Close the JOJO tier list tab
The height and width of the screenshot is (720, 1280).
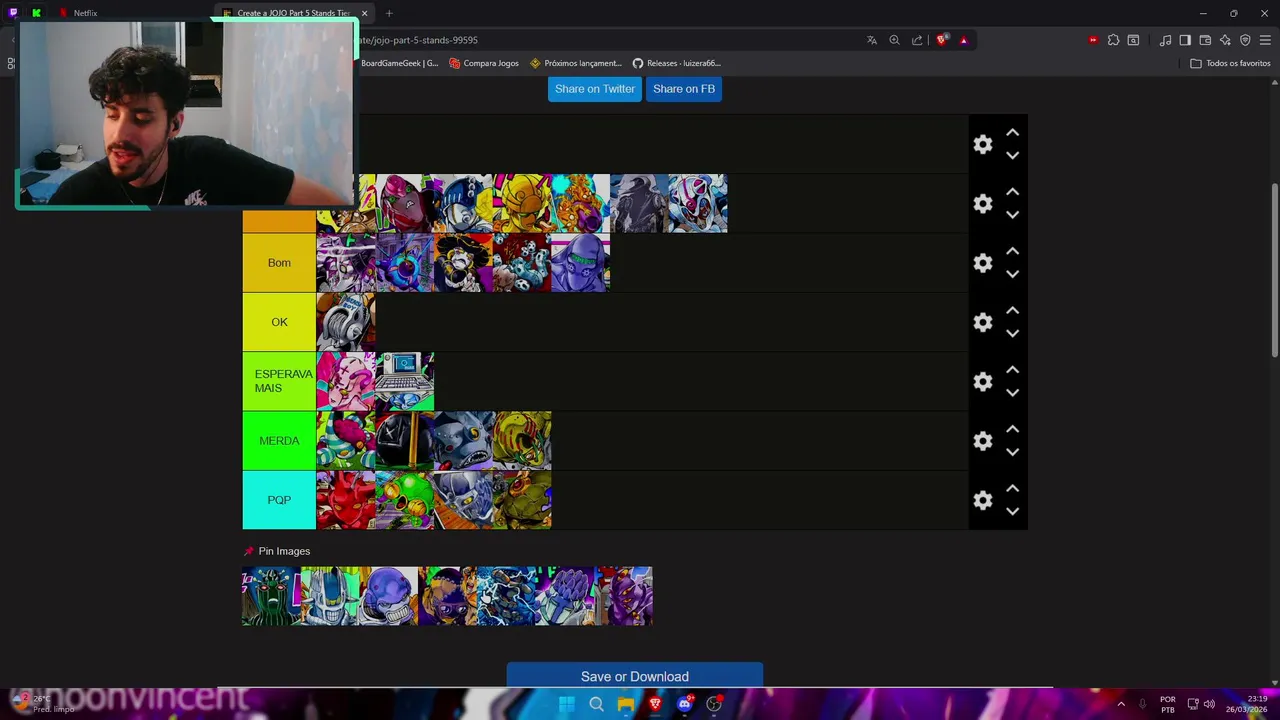pos(364,13)
